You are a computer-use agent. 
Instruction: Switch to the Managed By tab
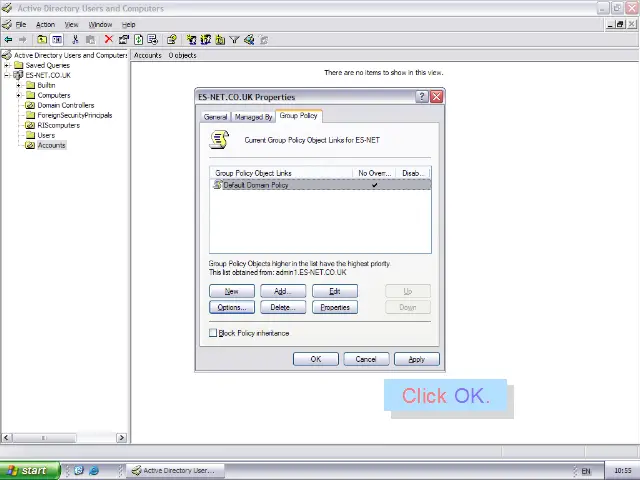pos(253,117)
